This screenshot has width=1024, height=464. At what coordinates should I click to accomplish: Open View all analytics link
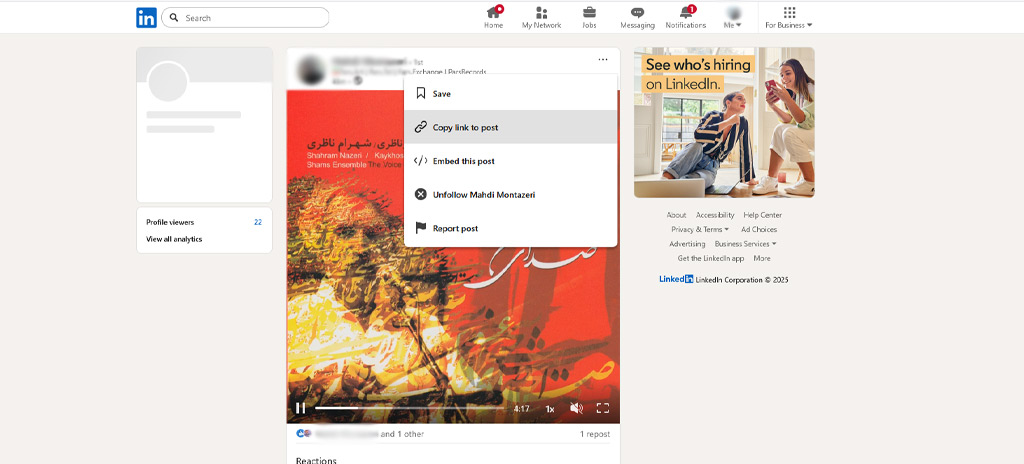[174, 239]
